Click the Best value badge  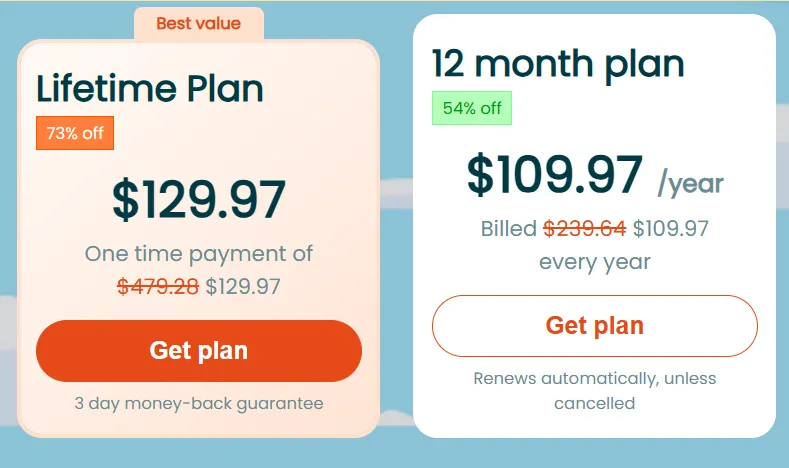(198, 22)
